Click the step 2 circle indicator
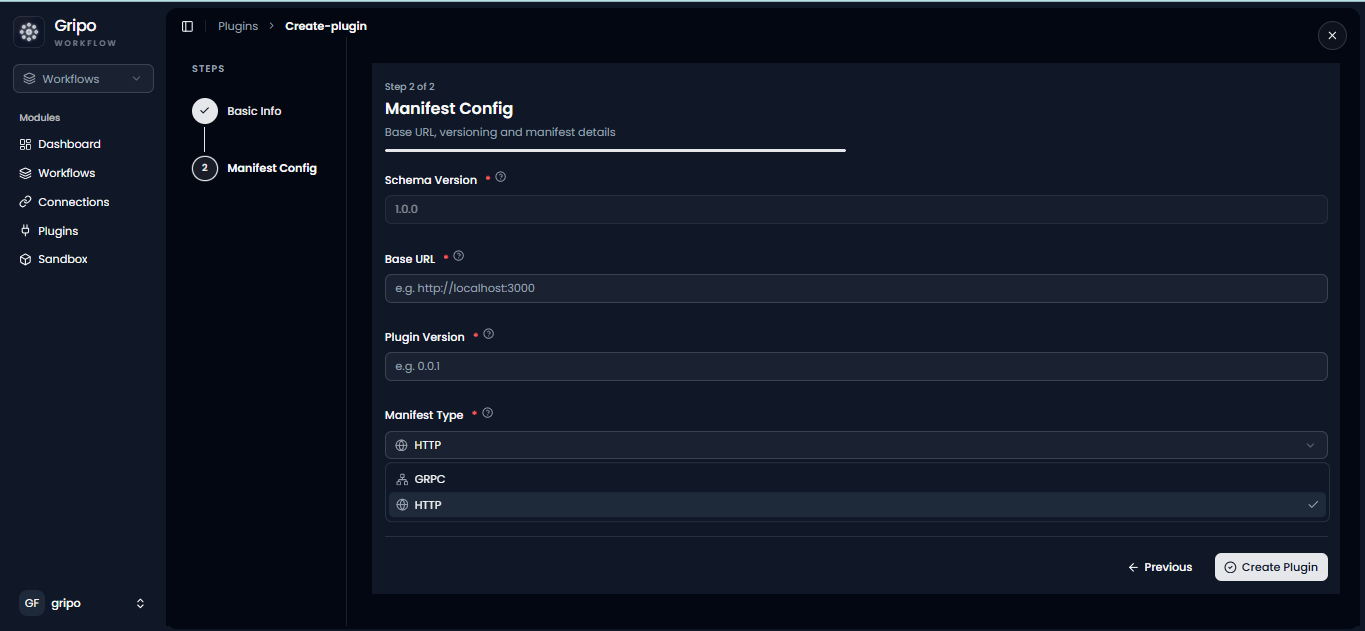The image size is (1365, 631). [205, 168]
